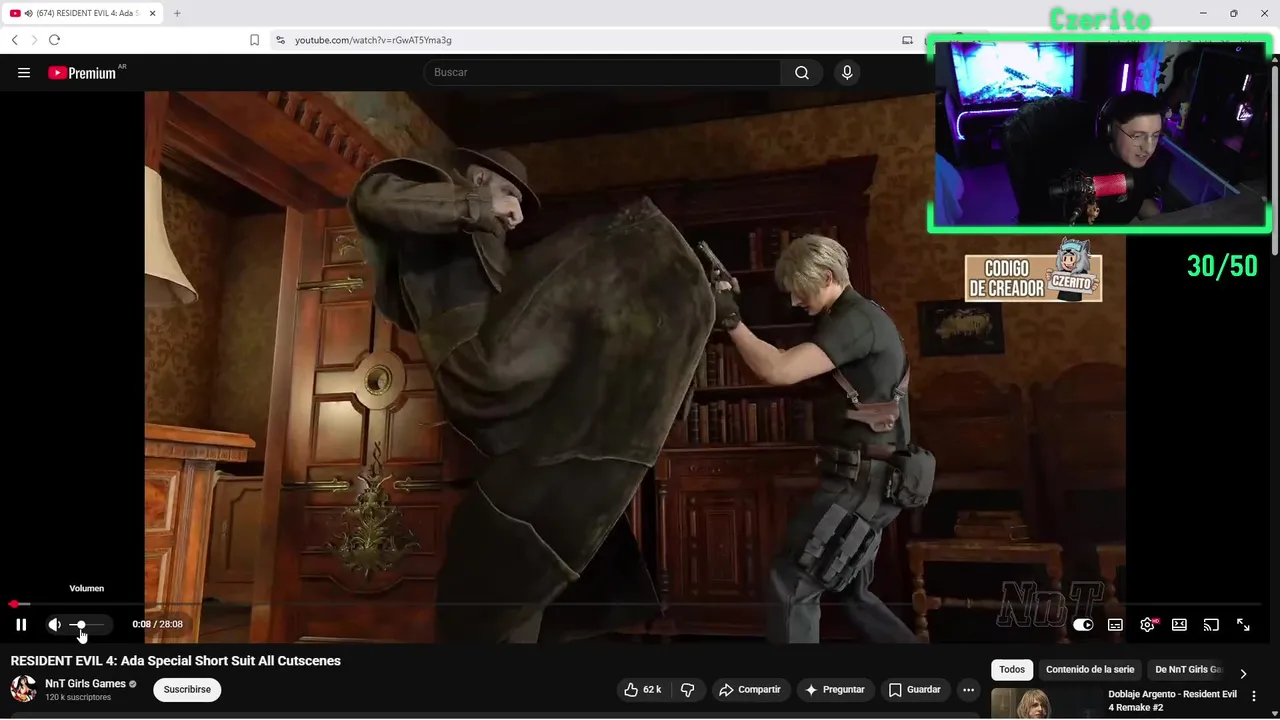Image resolution: width=1280 pixels, height=720 pixels.
Task: Select the RESIDENT EVIL 4 browser tab
Action: tap(82, 13)
